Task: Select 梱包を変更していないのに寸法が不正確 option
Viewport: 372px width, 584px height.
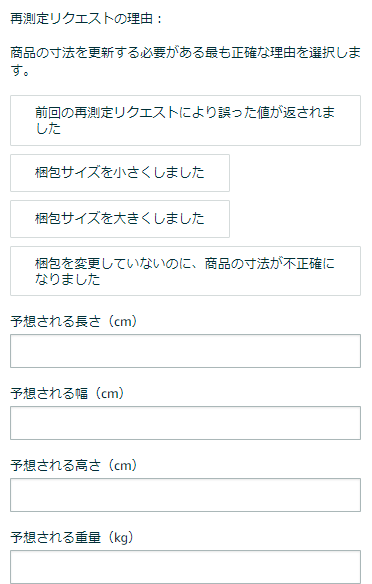Action: [x=185, y=271]
